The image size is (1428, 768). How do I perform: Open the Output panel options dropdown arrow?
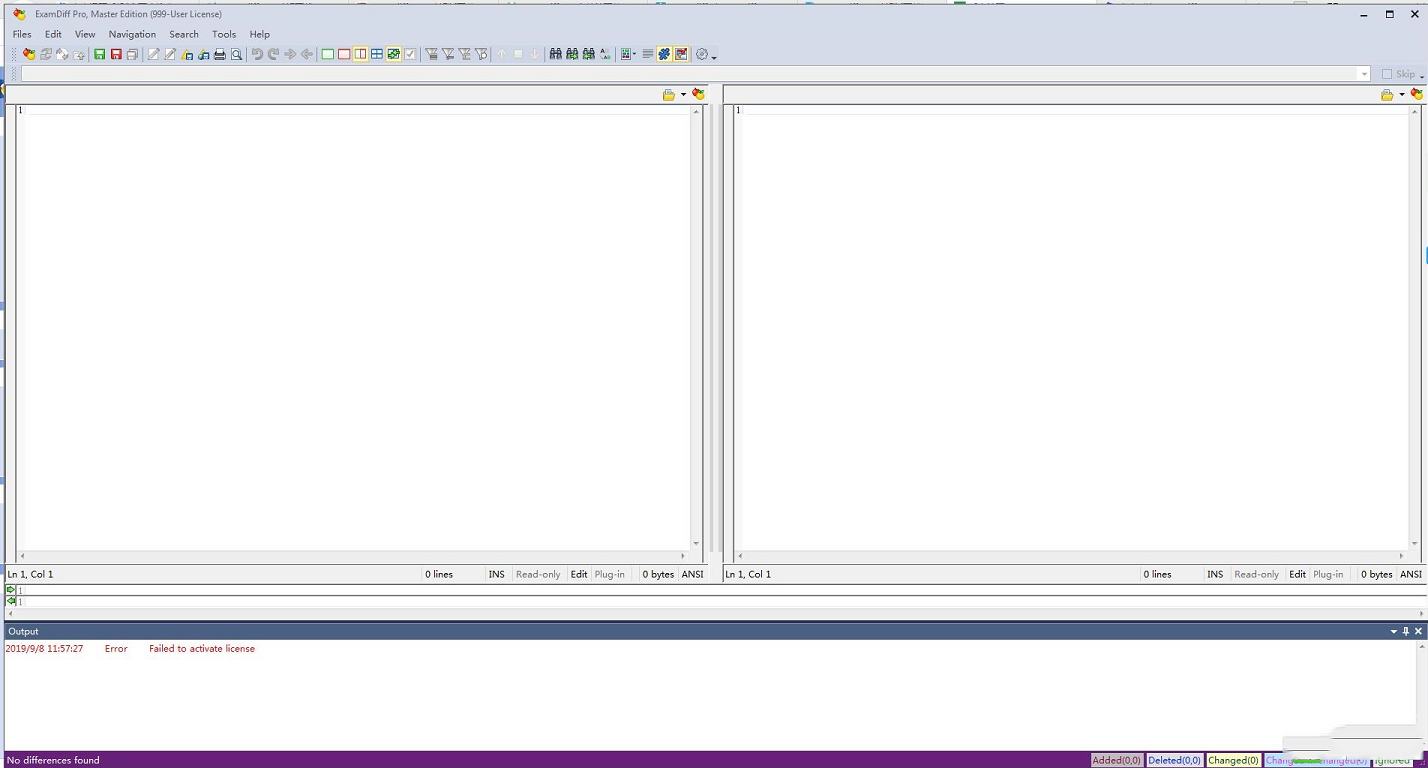[x=1393, y=631]
